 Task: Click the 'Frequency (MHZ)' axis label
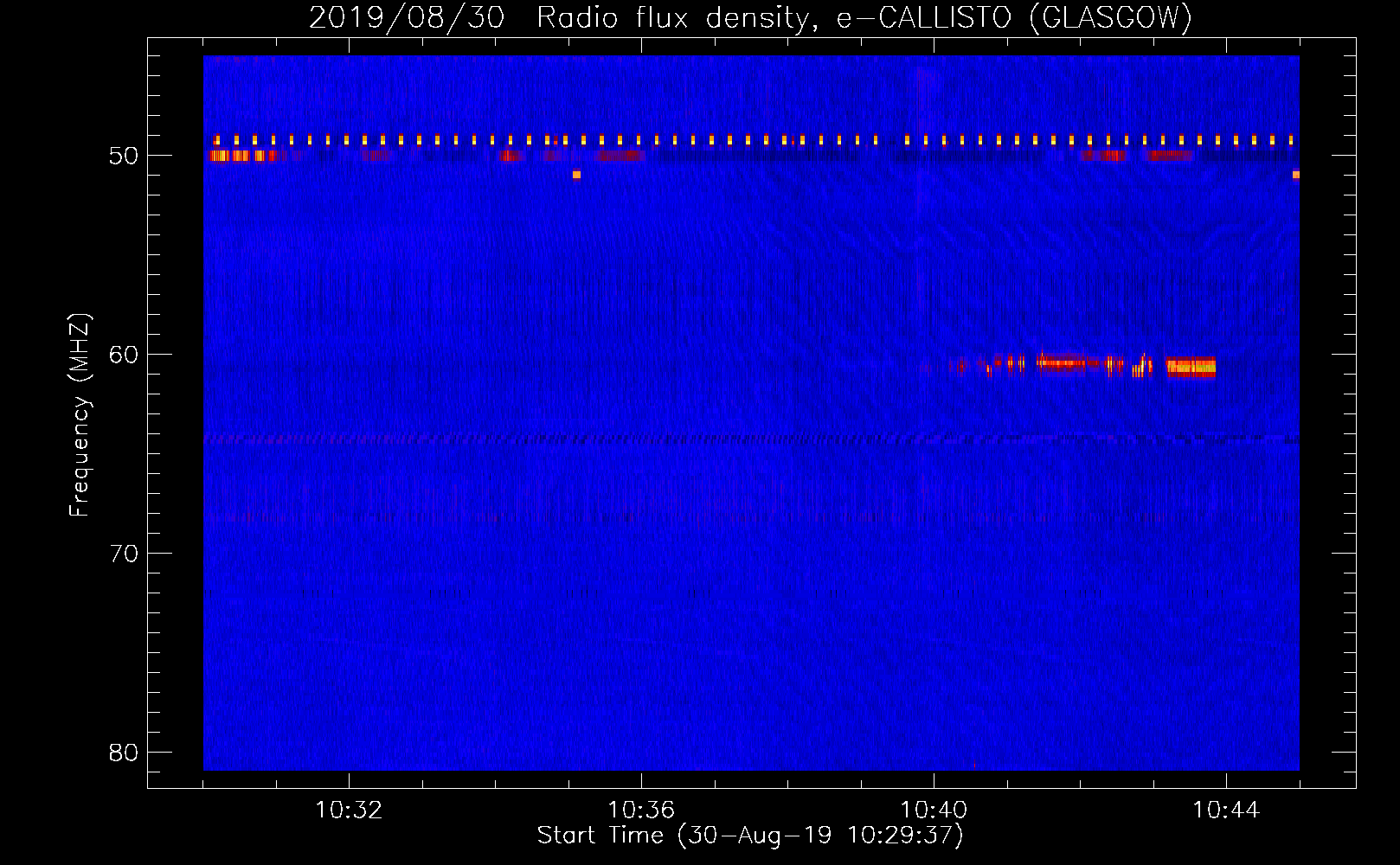[x=80, y=415]
